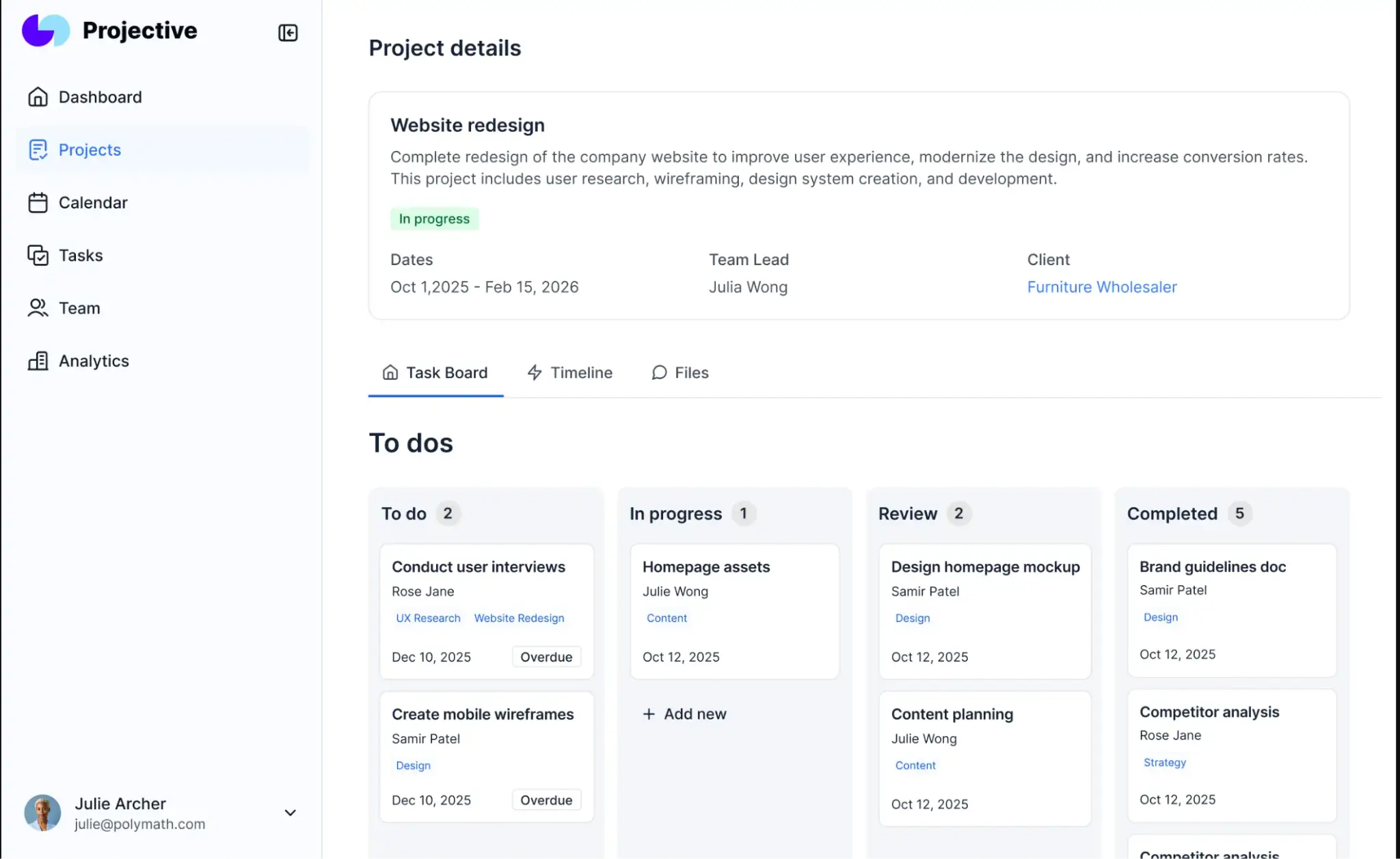Click Overdue badge on Conduct user interviews
Viewport: 1400px width, 859px height.
coord(546,657)
